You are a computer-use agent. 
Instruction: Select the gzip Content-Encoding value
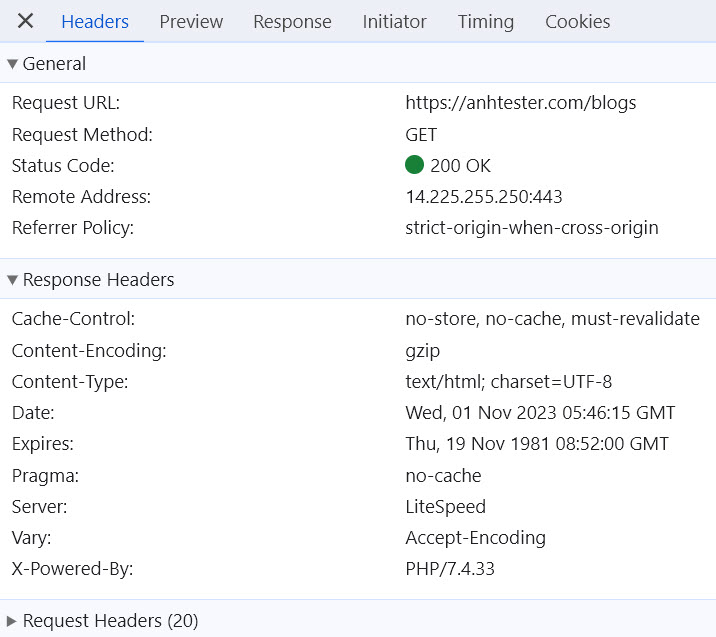[x=422, y=351]
